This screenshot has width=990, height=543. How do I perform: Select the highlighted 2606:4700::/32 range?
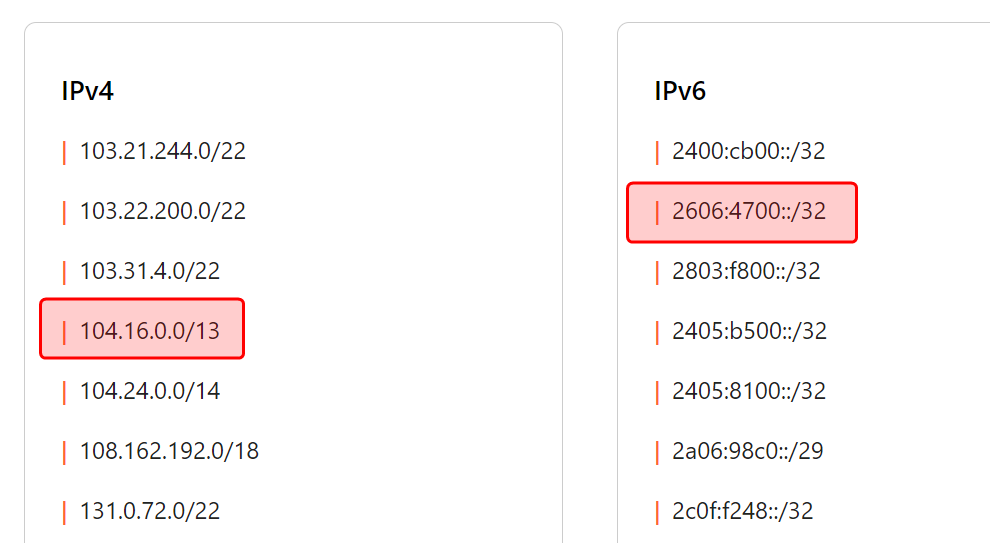click(749, 212)
